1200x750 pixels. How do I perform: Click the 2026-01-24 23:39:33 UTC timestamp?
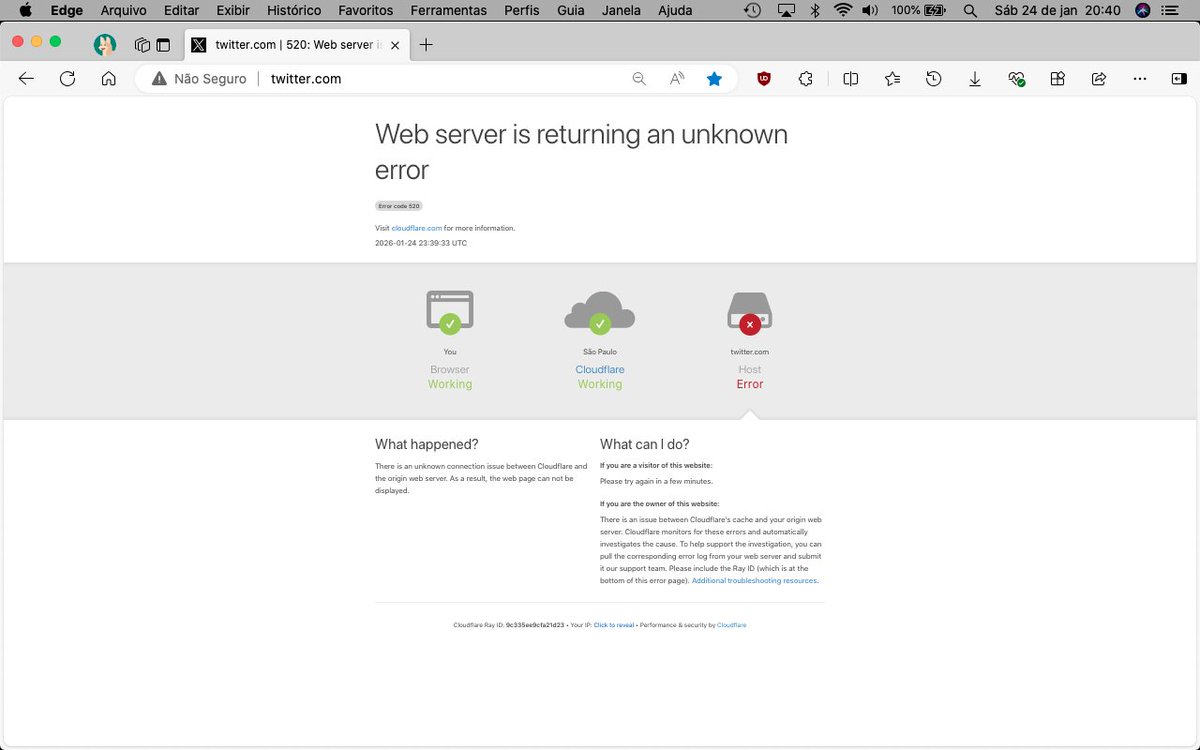coord(421,243)
